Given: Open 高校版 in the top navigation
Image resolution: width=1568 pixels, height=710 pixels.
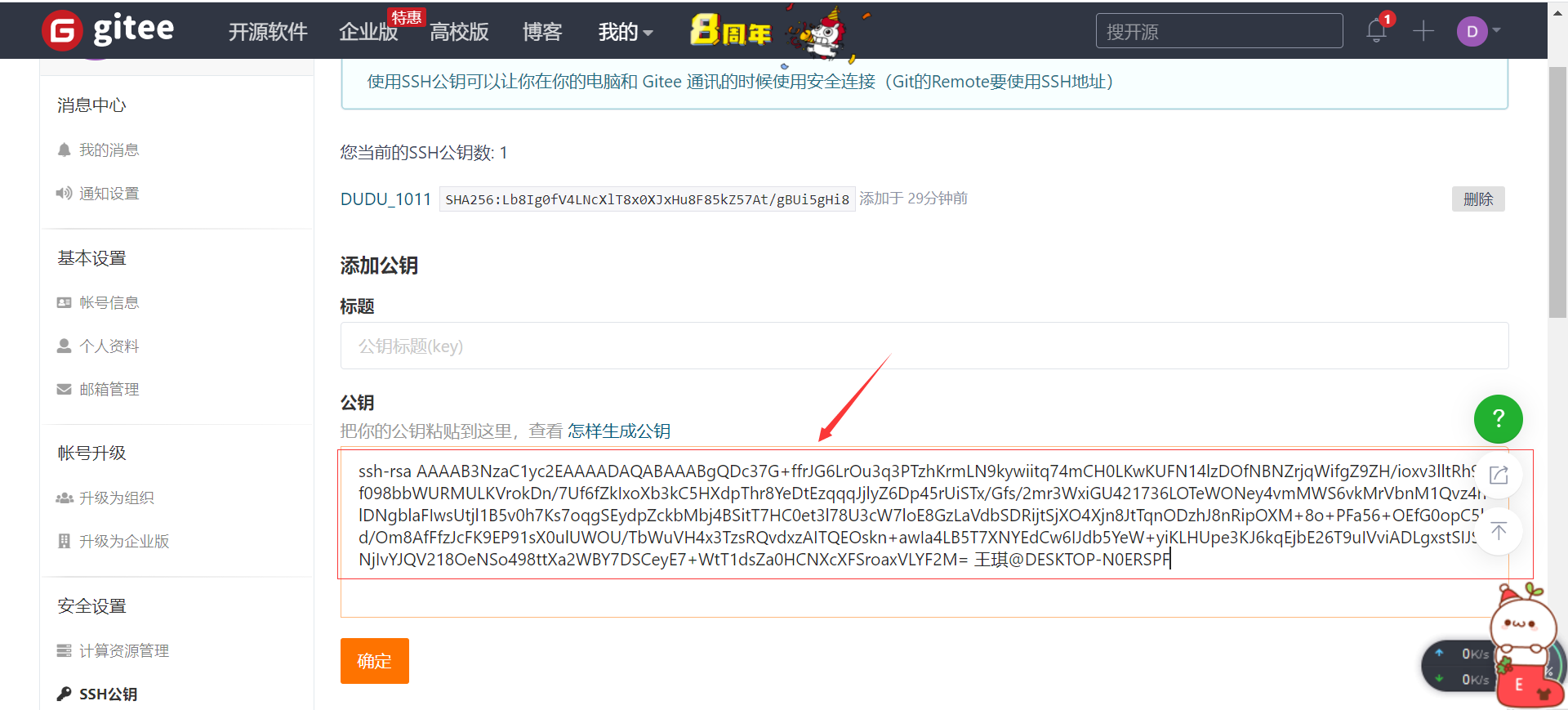Looking at the screenshot, I should tap(459, 32).
